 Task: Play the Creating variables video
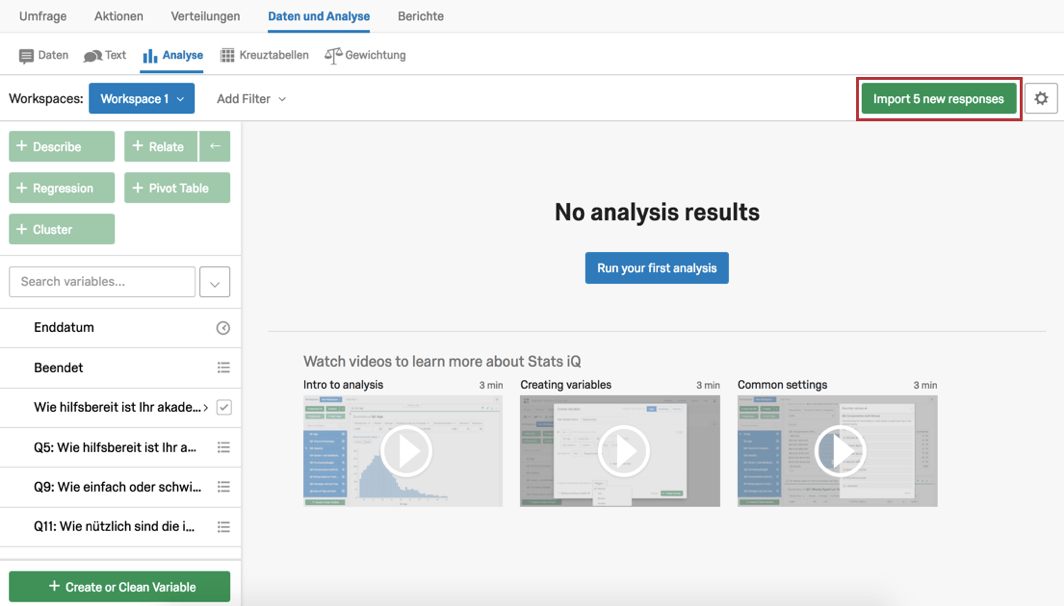[623, 451]
